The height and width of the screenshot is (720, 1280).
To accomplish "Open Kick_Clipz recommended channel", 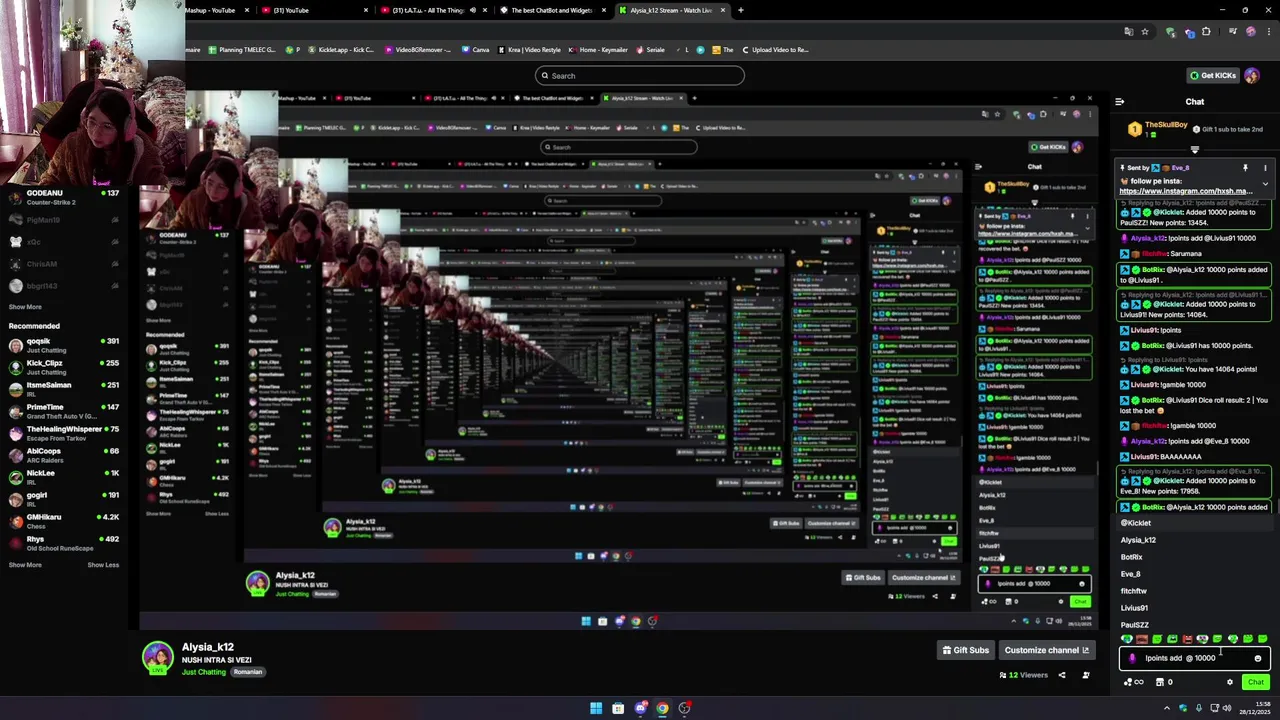I will (x=65, y=368).
